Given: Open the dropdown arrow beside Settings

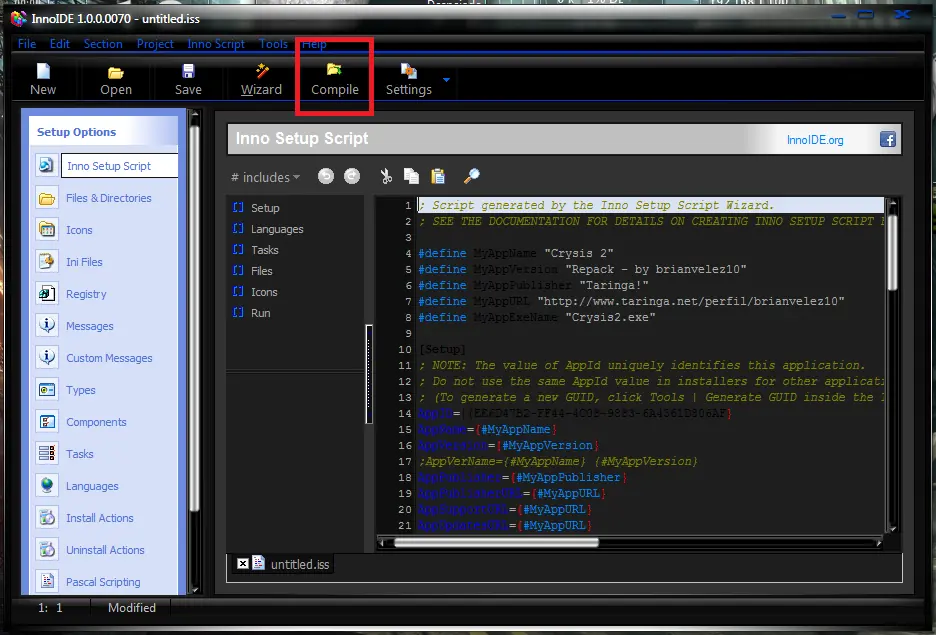Looking at the screenshot, I should click(x=446, y=79).
